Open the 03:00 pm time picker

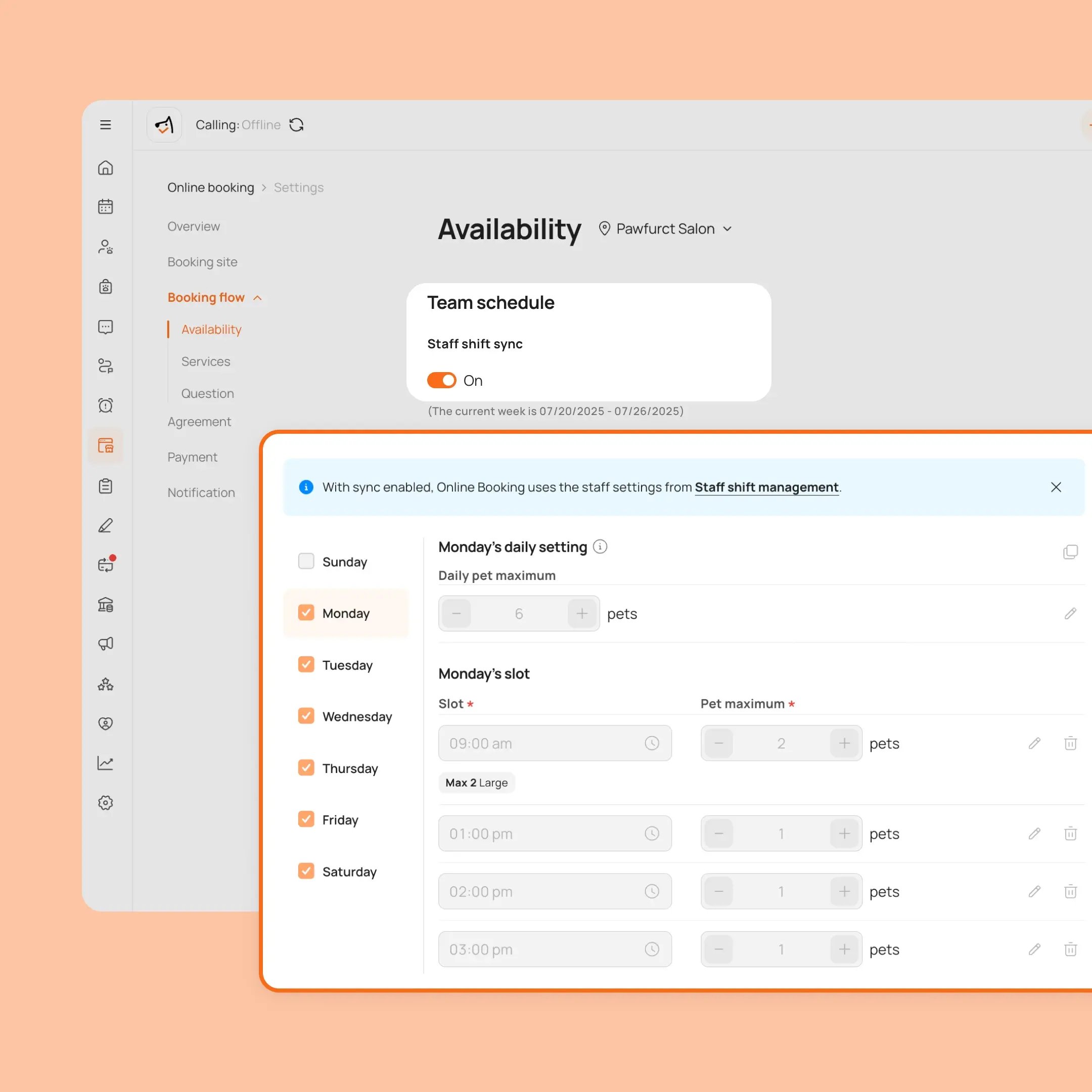click(x=555, y=949)
